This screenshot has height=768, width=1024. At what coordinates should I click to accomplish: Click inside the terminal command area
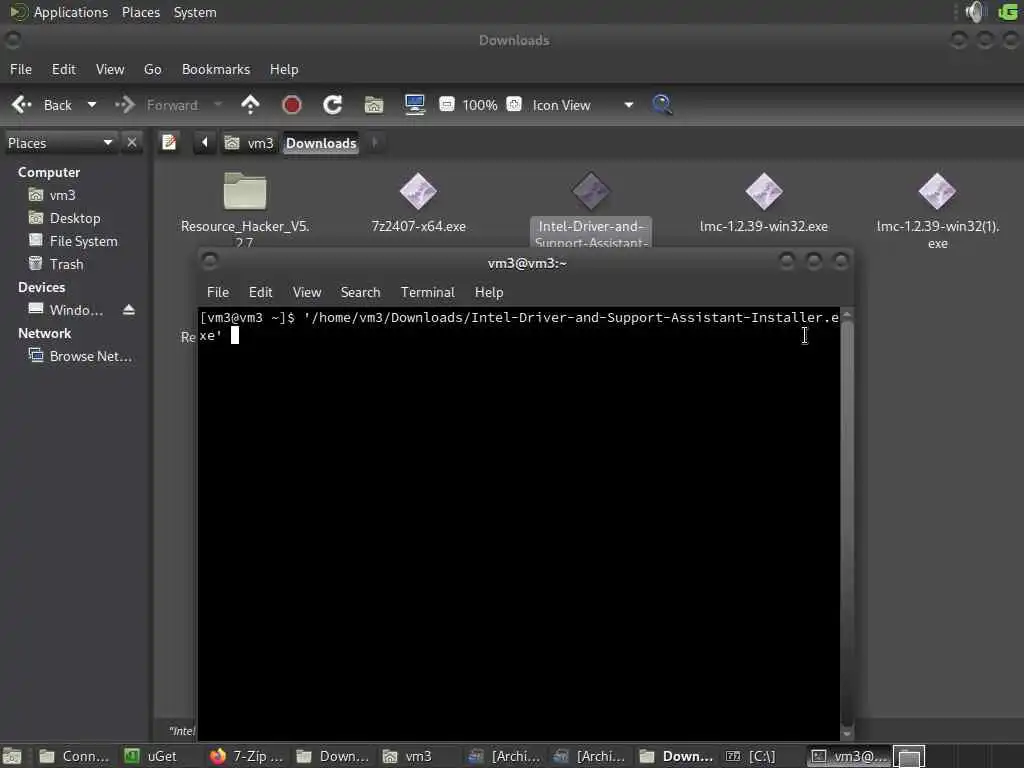pos(519,522)
